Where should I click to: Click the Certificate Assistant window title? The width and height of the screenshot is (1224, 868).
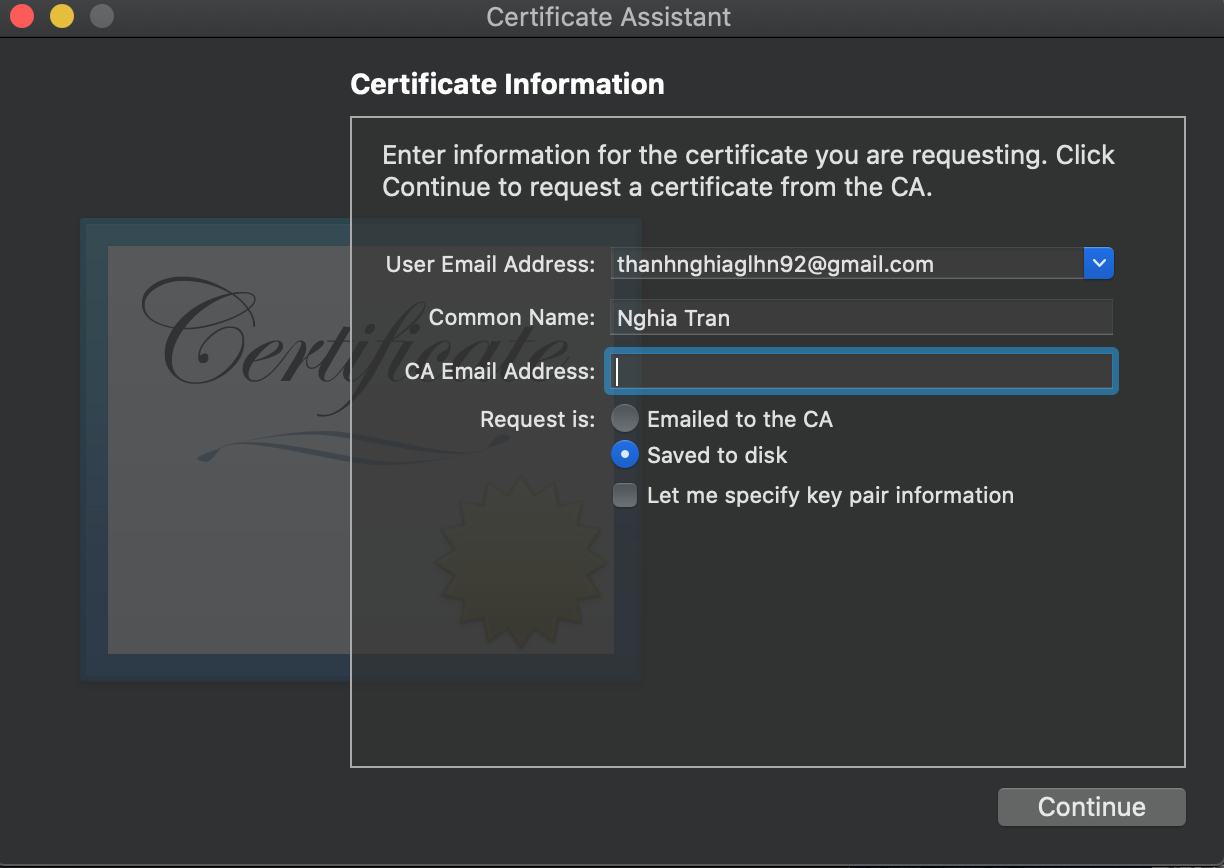pyautogui.click(x=608, y=17)
